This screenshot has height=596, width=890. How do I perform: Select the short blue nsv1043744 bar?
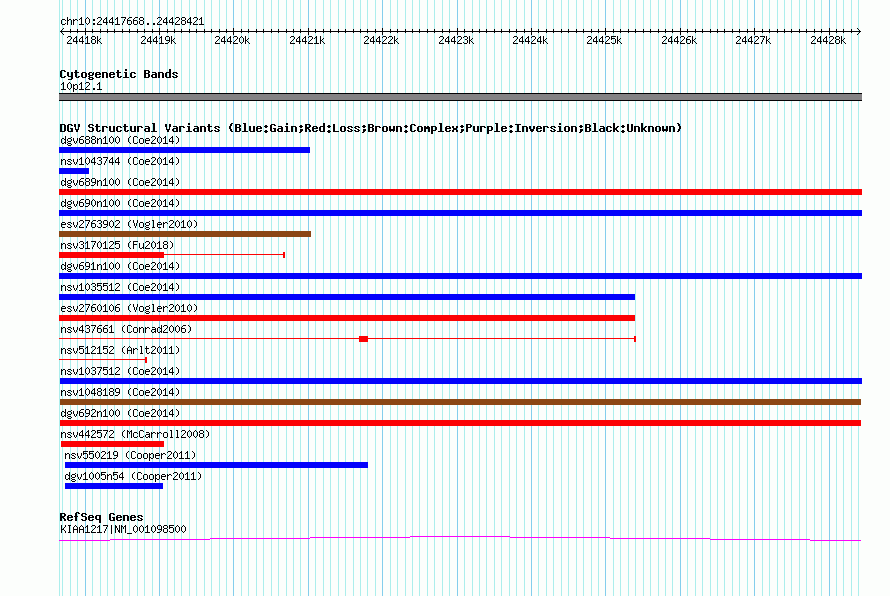74,171
